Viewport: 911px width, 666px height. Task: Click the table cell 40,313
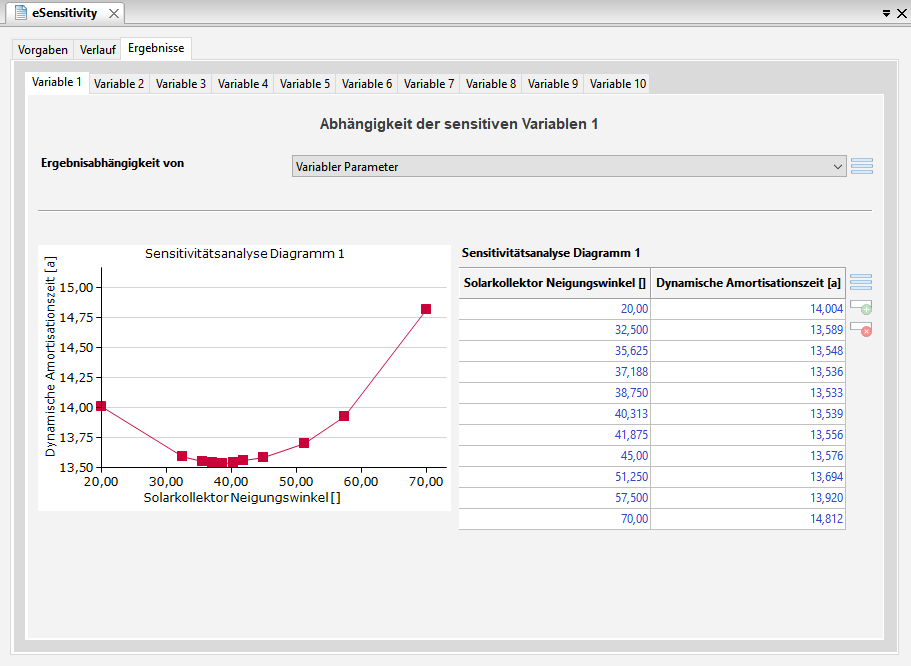tap(555, 414)
